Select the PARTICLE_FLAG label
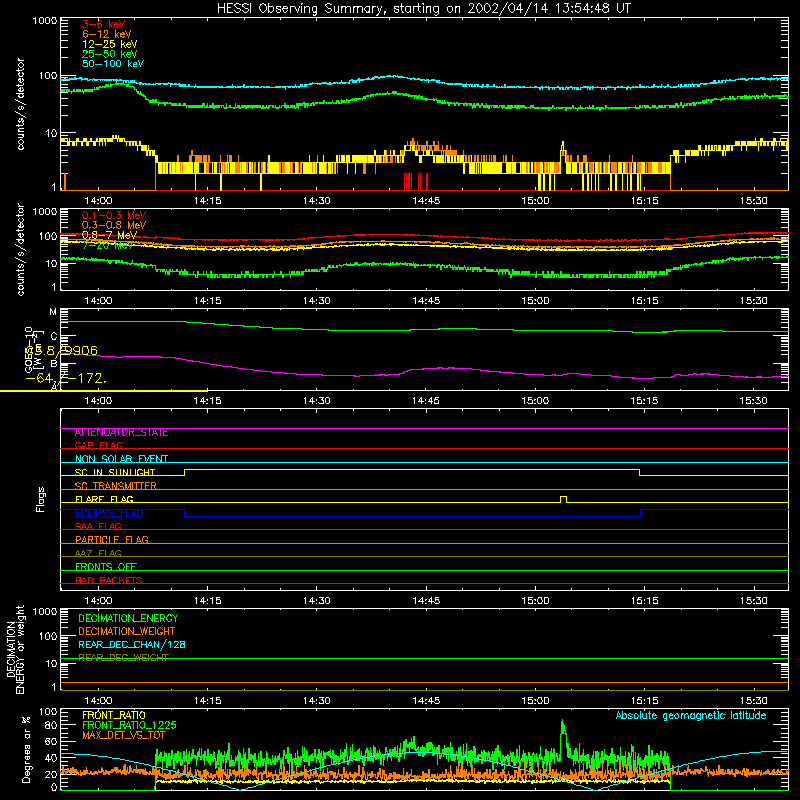800x800 pixels. tap(112, 540)
